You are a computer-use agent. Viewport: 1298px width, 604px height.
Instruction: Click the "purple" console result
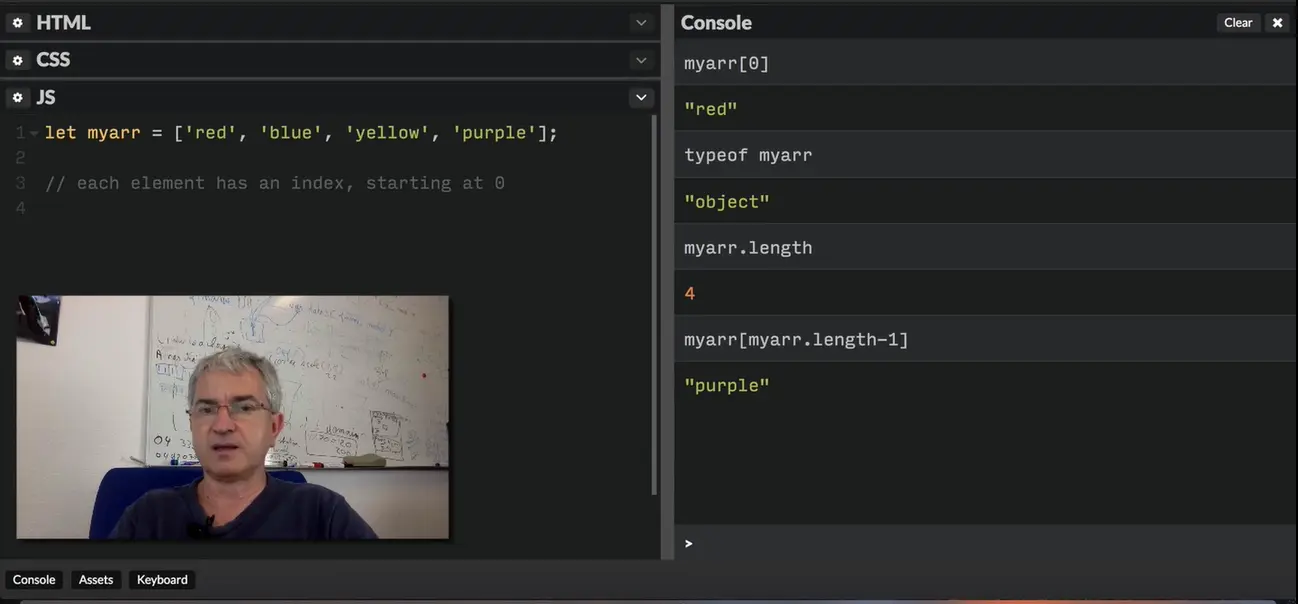tap(727, 385)
